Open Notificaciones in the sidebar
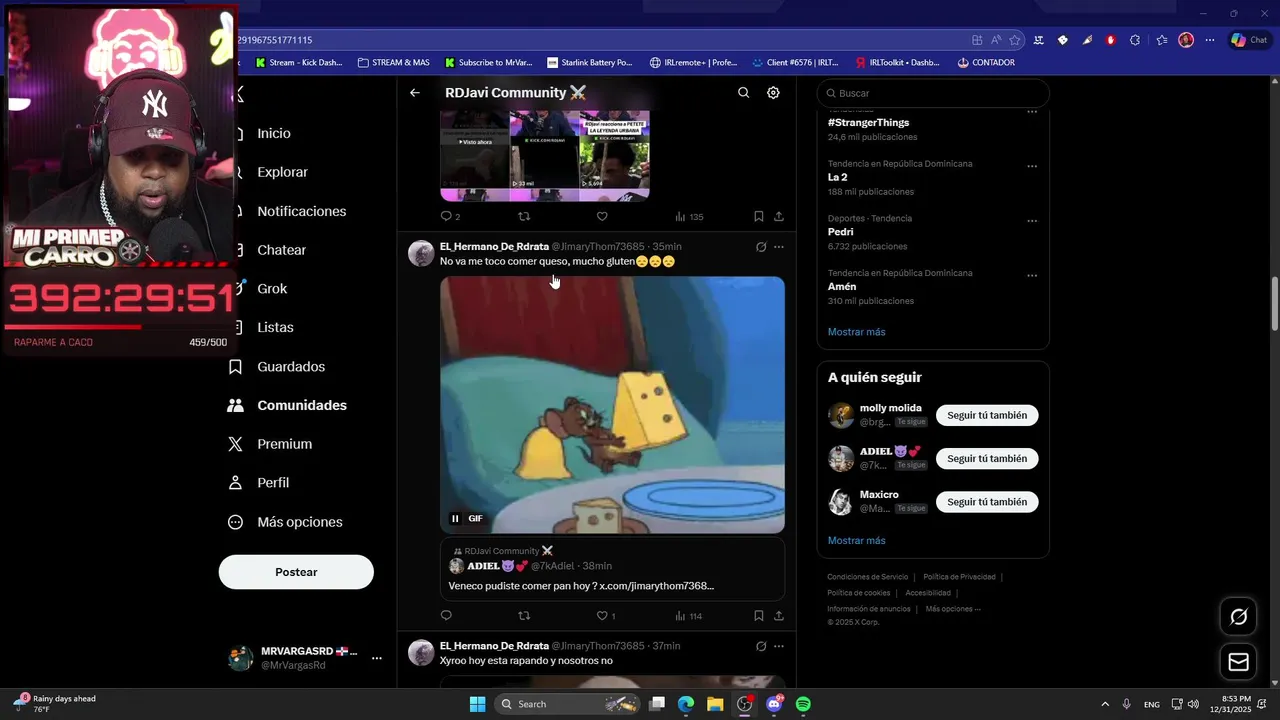Viewport: 1280px width, 720px height. point(301,211)
